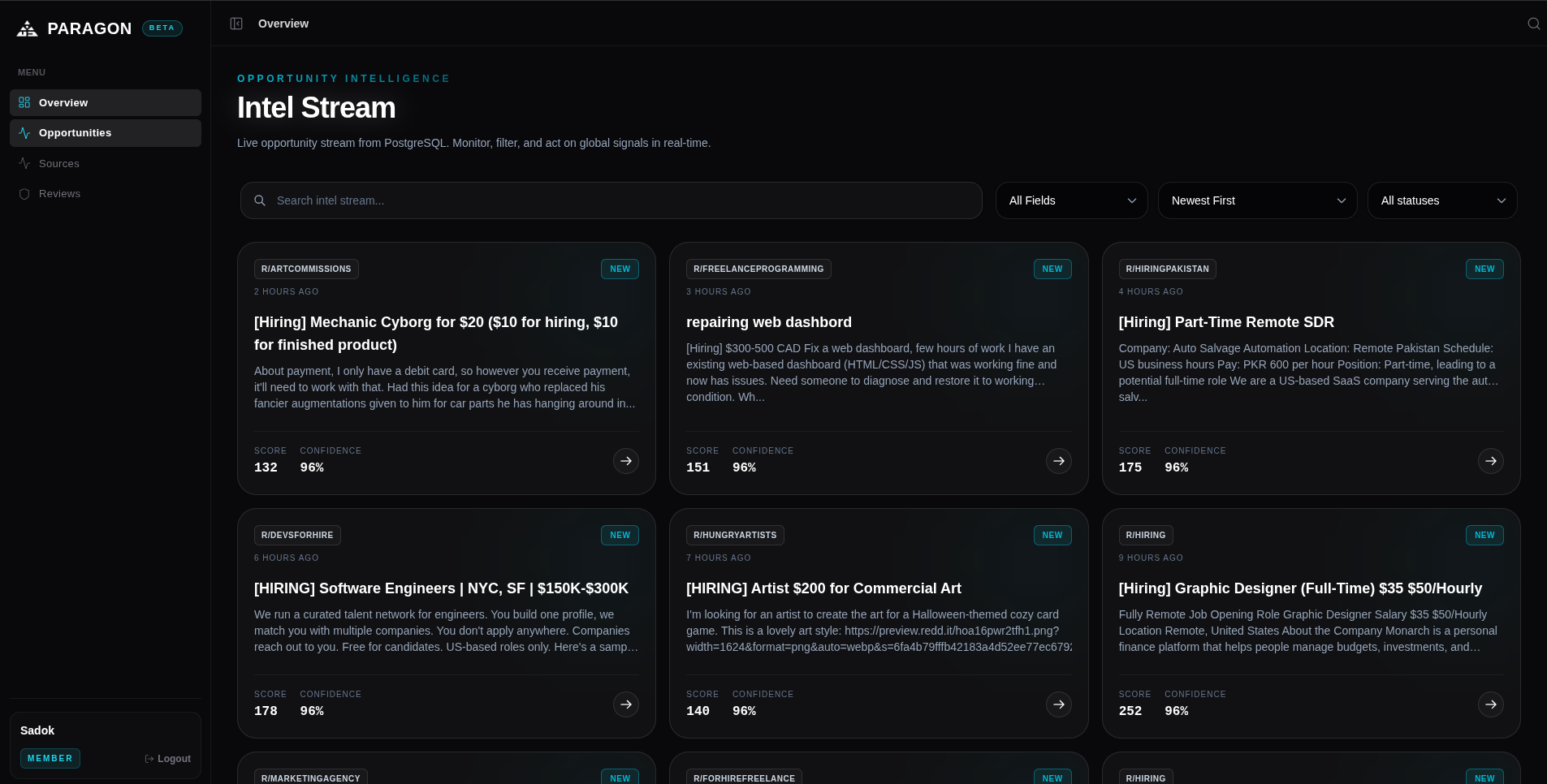Expand All Fields using its chevron
The width and height of the screenshot is (1547, 784).
(x=1132, y=201)
